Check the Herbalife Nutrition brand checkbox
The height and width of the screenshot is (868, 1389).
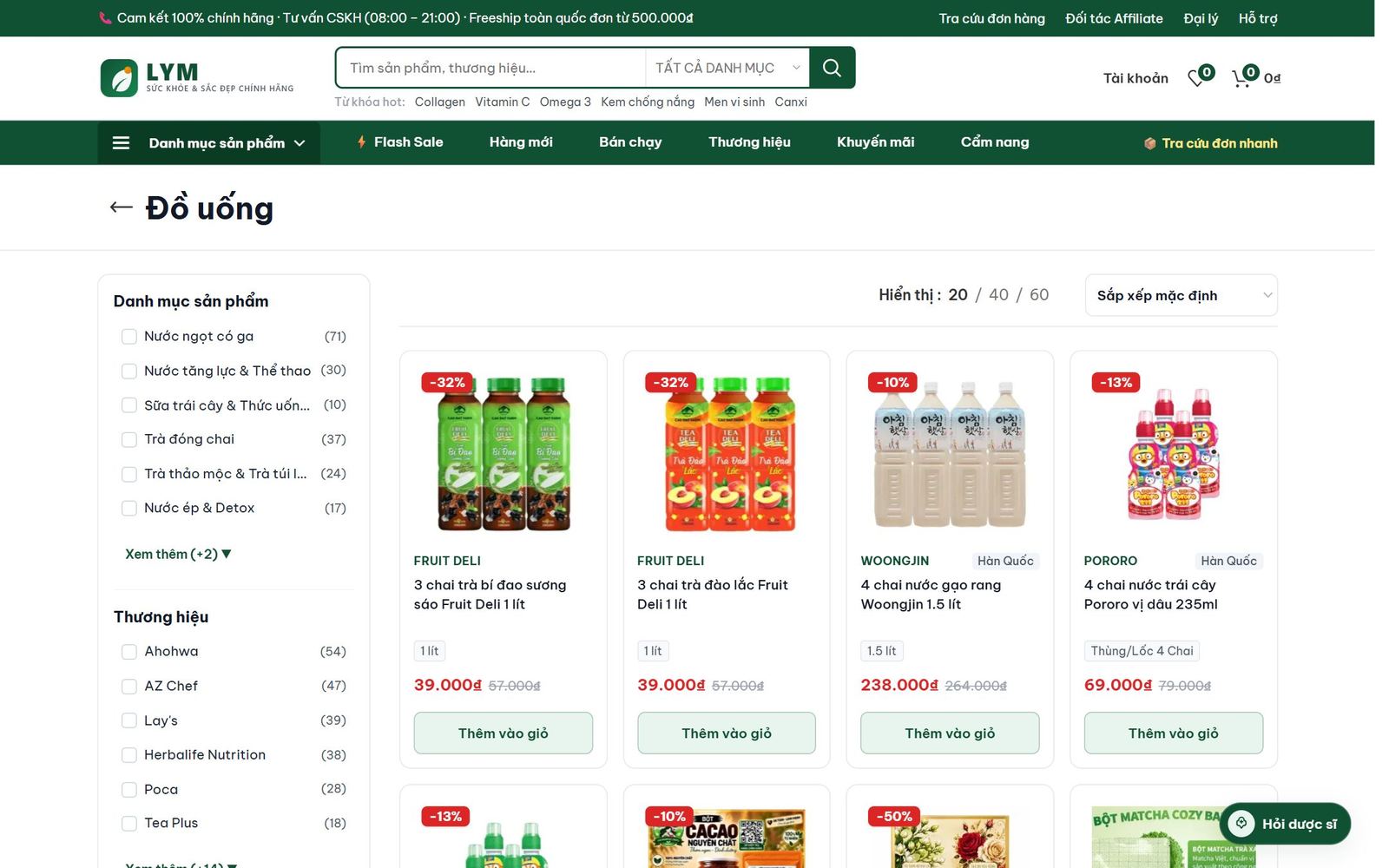tap(129, 754)
